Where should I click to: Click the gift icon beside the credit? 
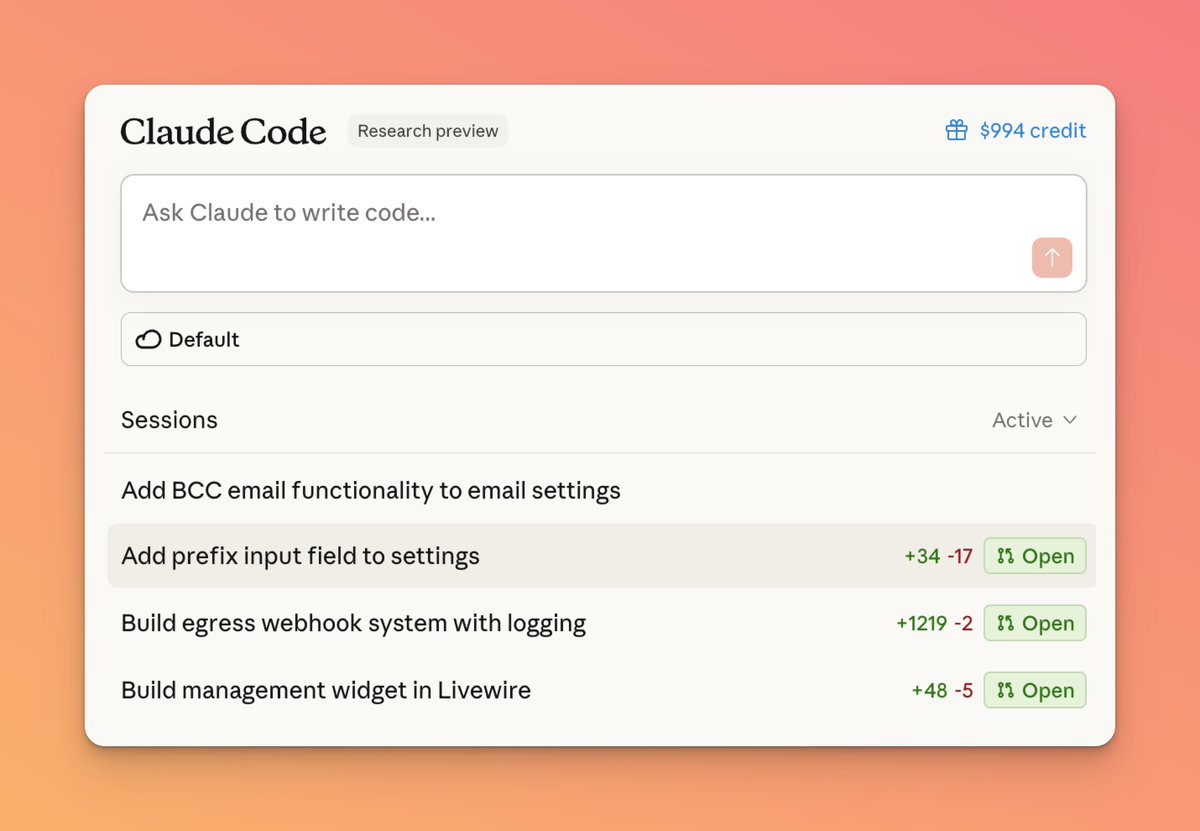tap(957, 131)
